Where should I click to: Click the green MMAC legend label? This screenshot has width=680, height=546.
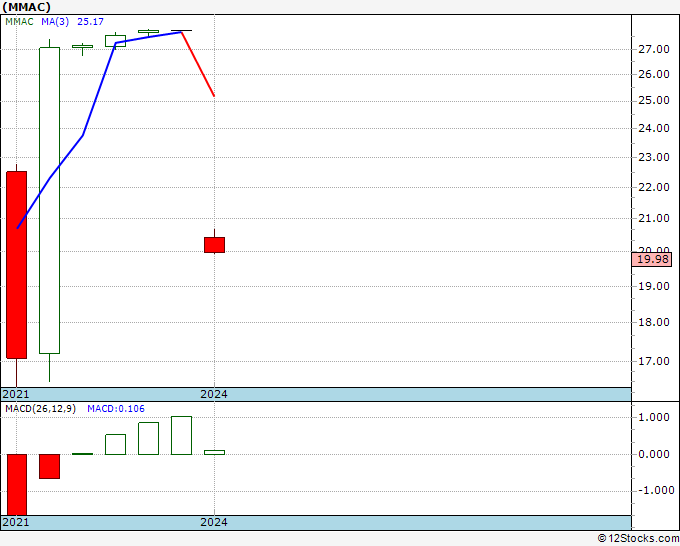[x=19, y=21]
